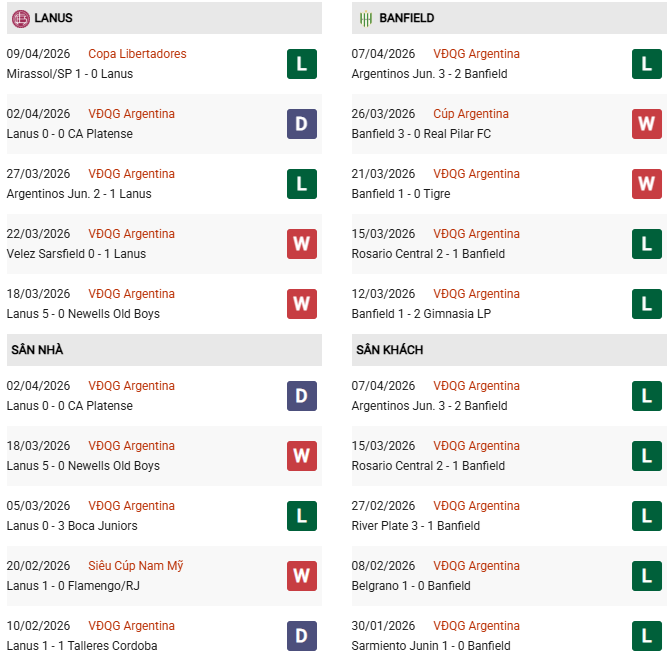The image size is (671, 661).
Task: Click L badge for River Plate 3-1 Banfield
Action: click(647, 516)
